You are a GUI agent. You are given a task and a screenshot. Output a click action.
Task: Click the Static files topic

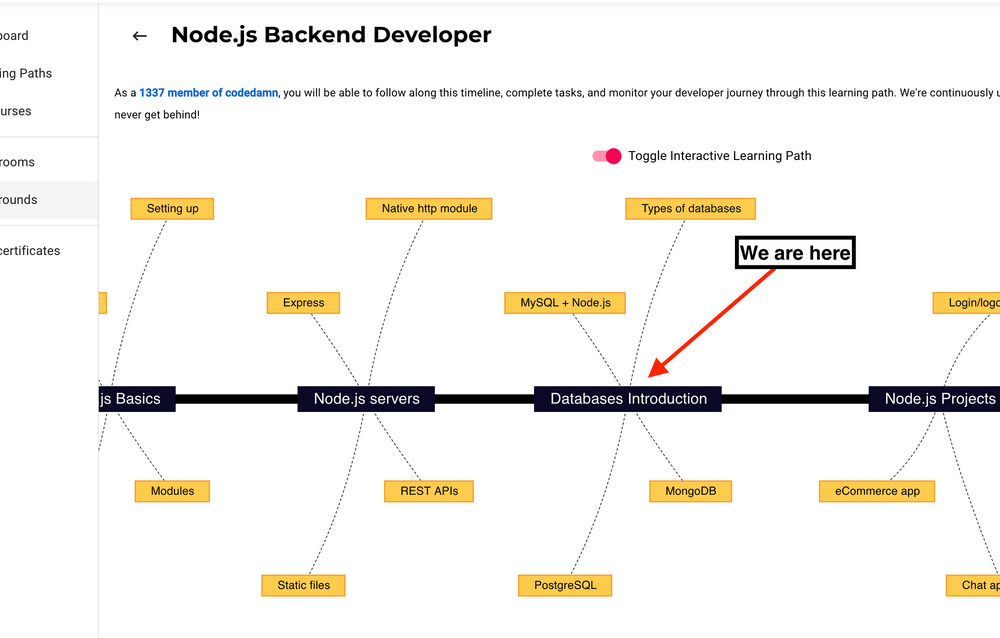(x=303, y=585)
